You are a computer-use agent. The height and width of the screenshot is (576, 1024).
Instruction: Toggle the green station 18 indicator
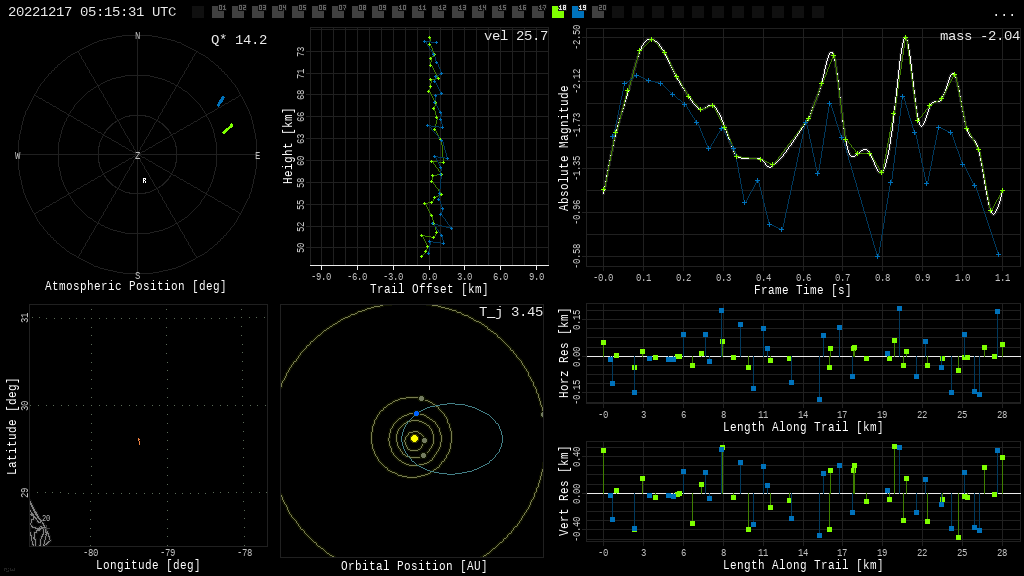558,12
